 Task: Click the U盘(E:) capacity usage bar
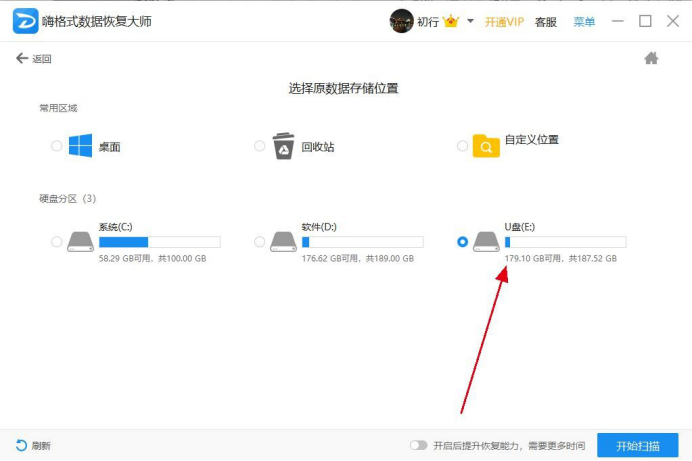(x=565, y=242)
